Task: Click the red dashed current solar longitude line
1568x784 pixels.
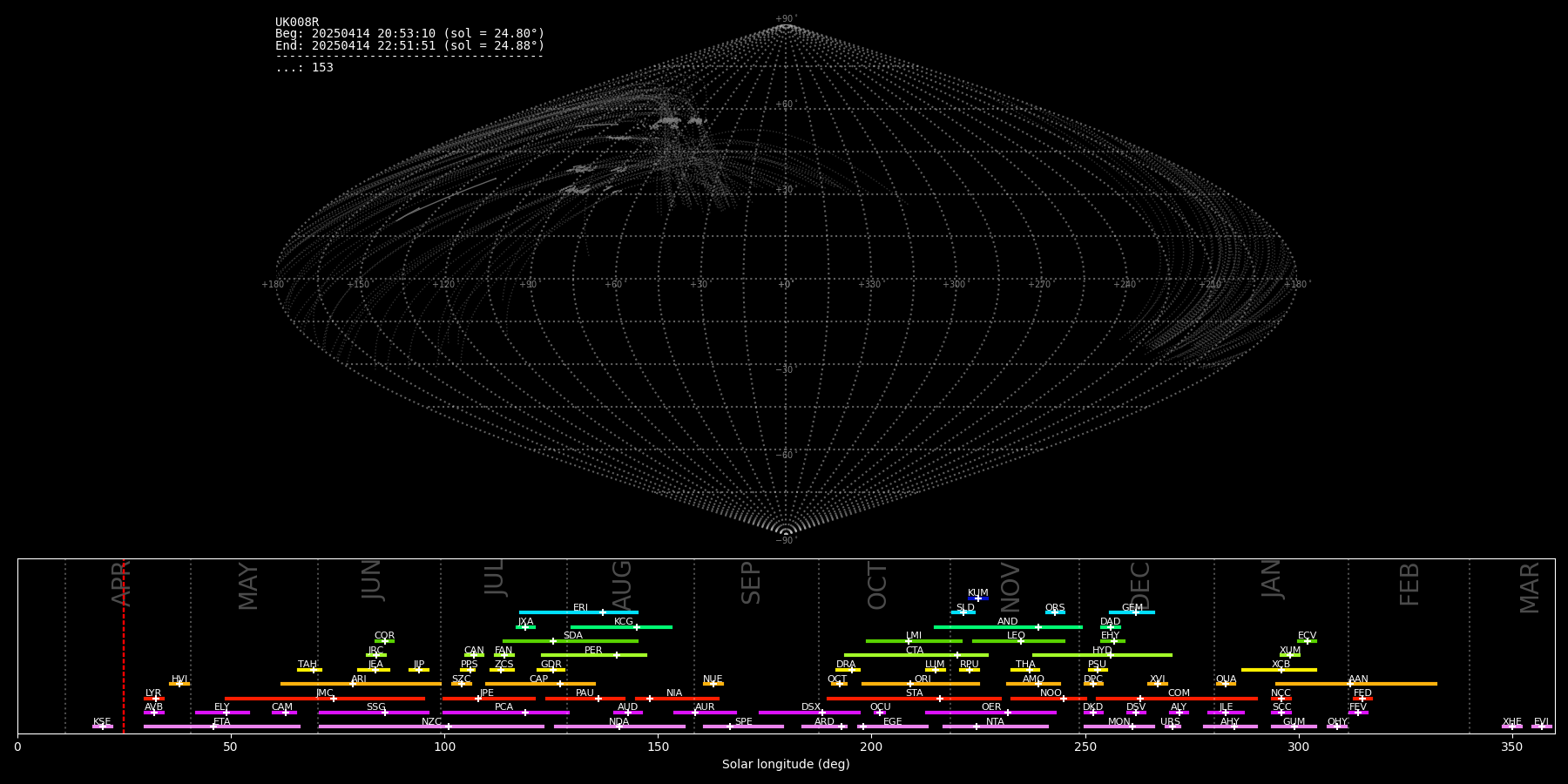Action: (124, 645)
